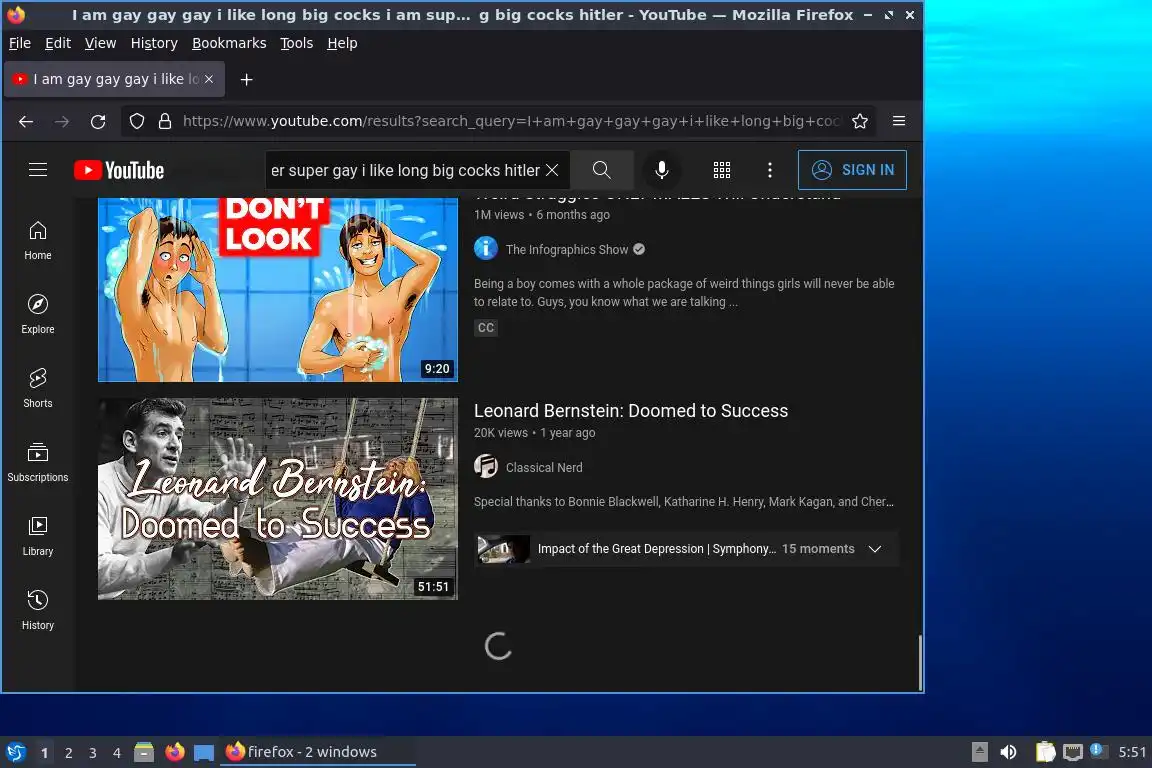Open the YouTube apps grid
1152x768 pixels.
(x=722, y=170)
